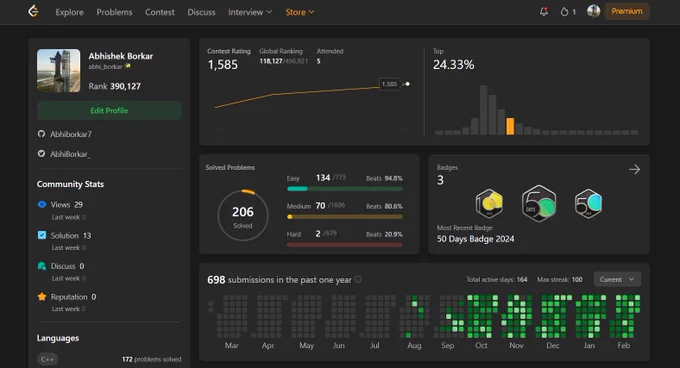680x368 pixels.
Task: Open the Abhiborkar7 GitHub link
Action: (71, 134)
